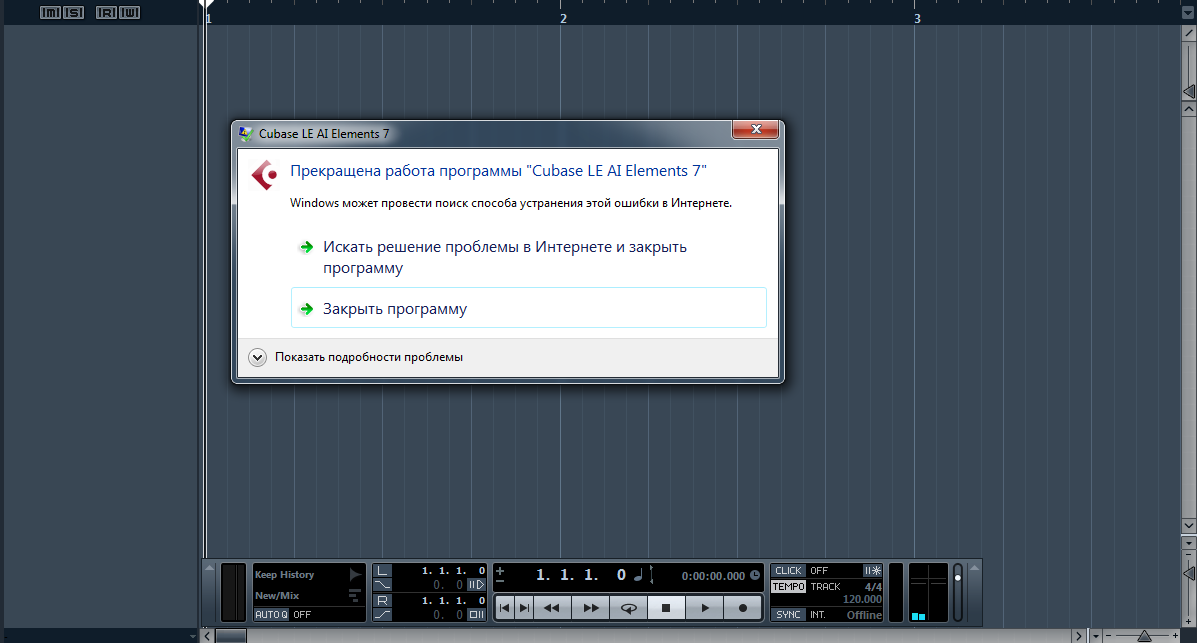Click bar 2 in the ruler
1197x643 pixels.
(x=563, y=18)
